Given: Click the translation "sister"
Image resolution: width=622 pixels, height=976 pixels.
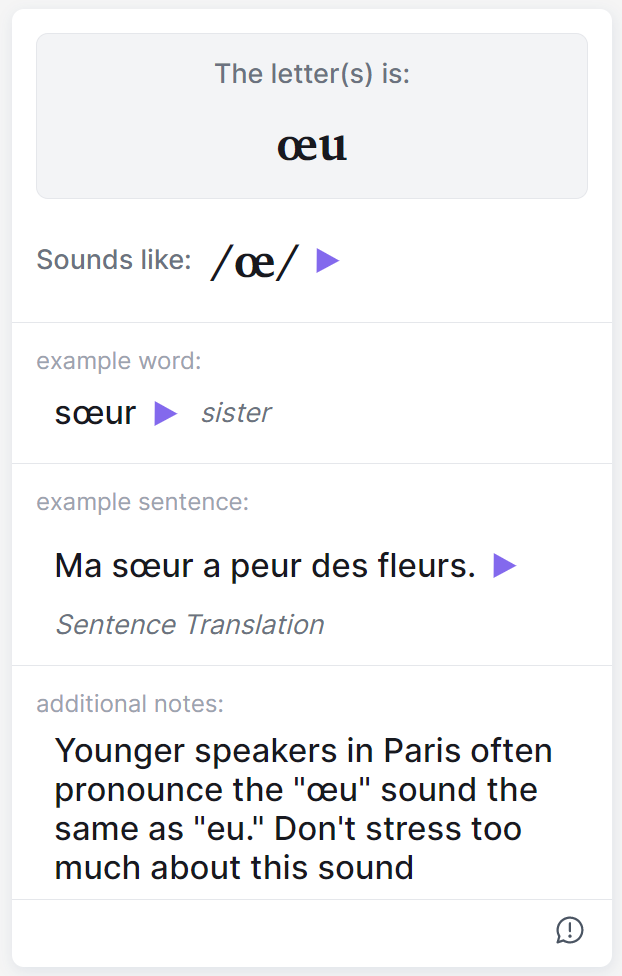Looking at the screenshot, I should pyautogui.click(x=236, y=413).
